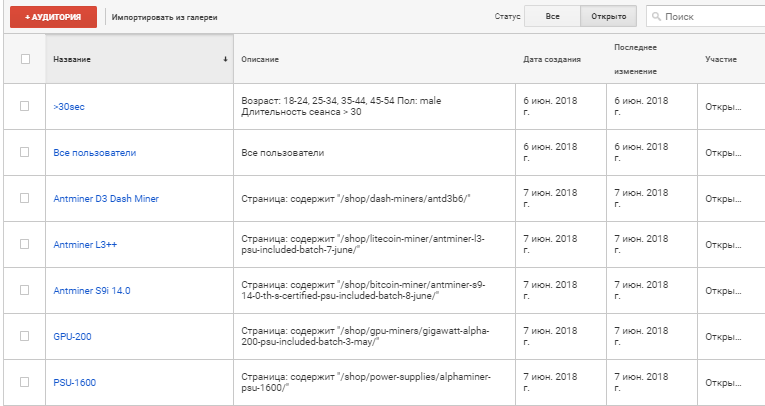
Task: Open the Все пользователи audience link
Action: (x=94, y=153)
